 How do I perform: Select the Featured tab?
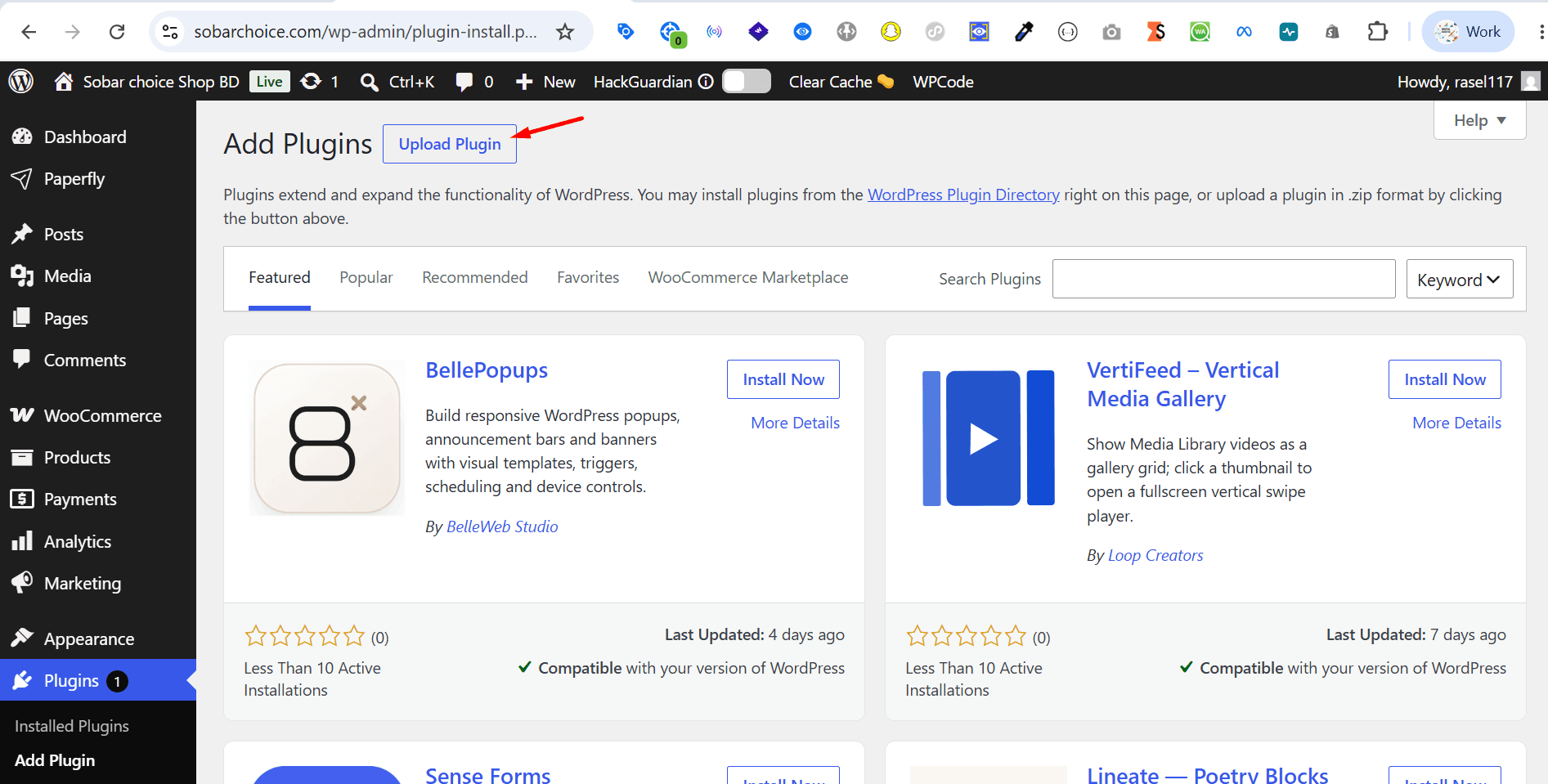click(280, 278)
